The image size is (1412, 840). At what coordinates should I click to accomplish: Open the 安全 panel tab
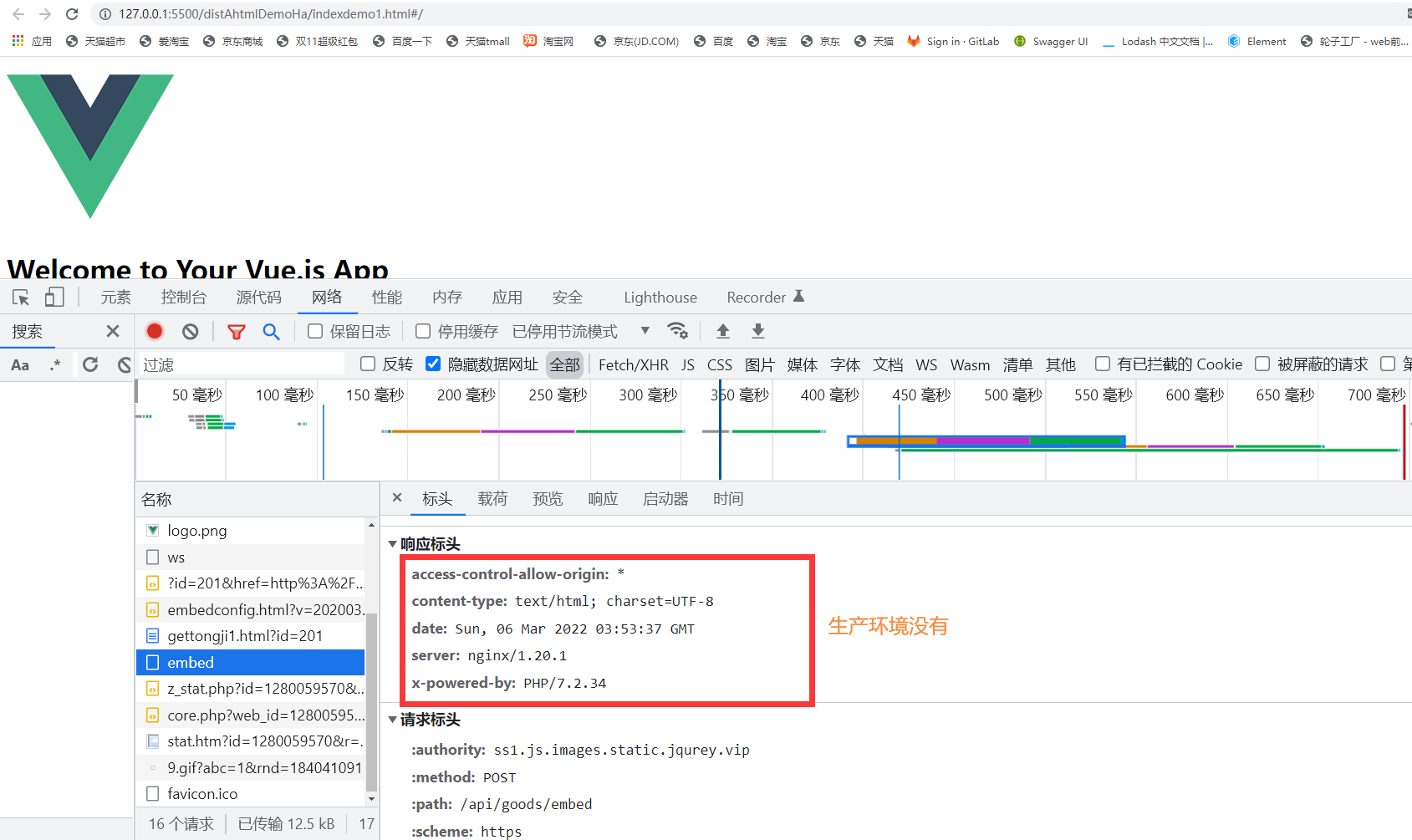pos(568,298)
